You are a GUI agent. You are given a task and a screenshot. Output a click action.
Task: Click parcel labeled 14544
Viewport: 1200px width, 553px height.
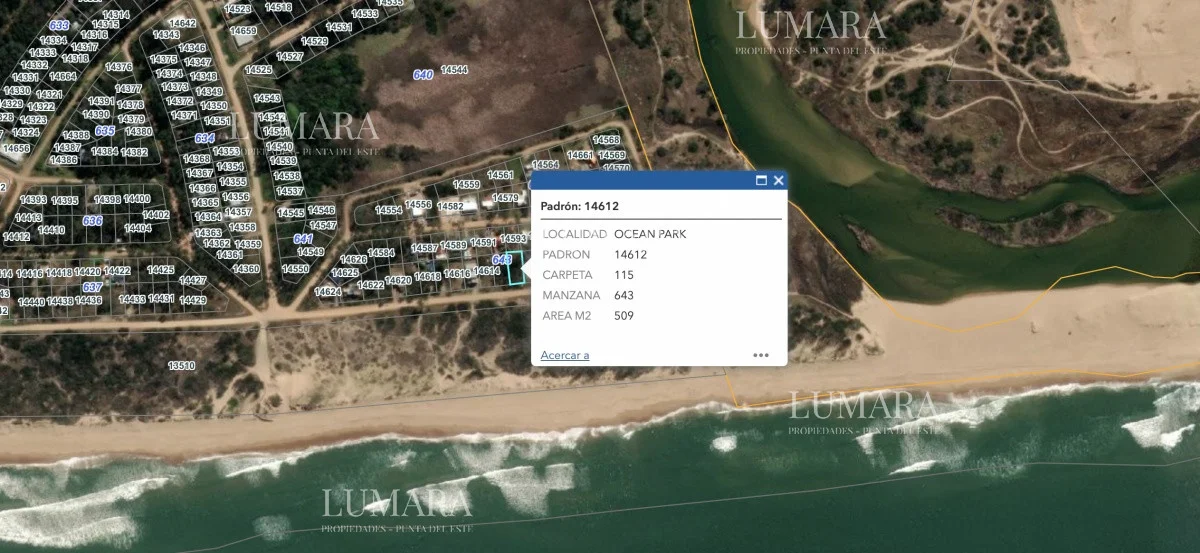(454, 70)
